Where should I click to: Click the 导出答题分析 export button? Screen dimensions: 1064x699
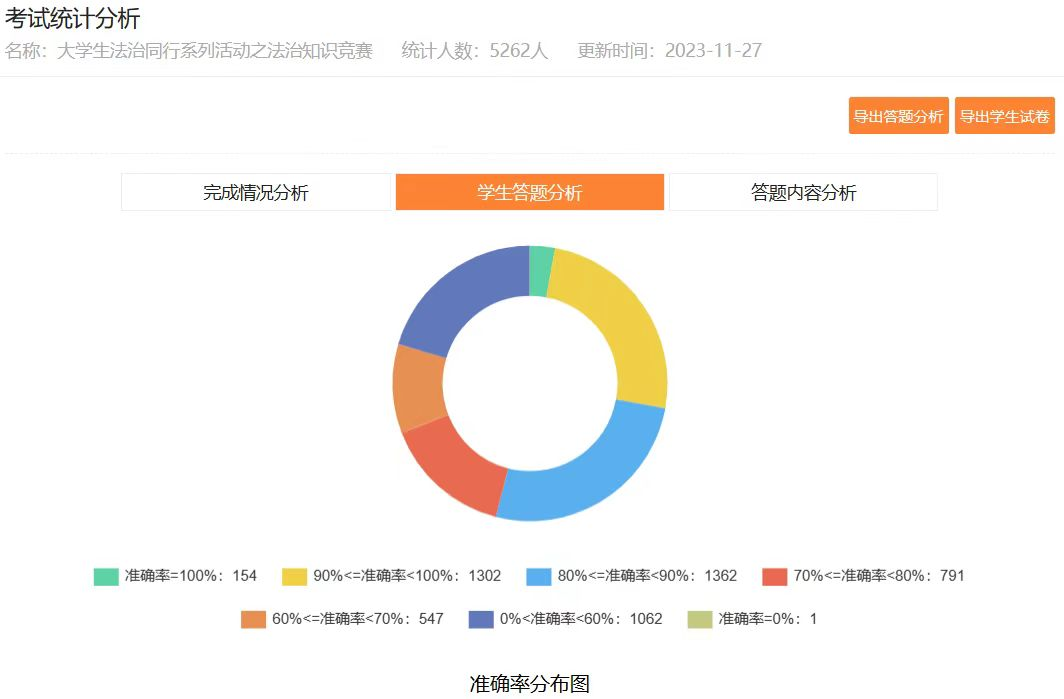898,115
